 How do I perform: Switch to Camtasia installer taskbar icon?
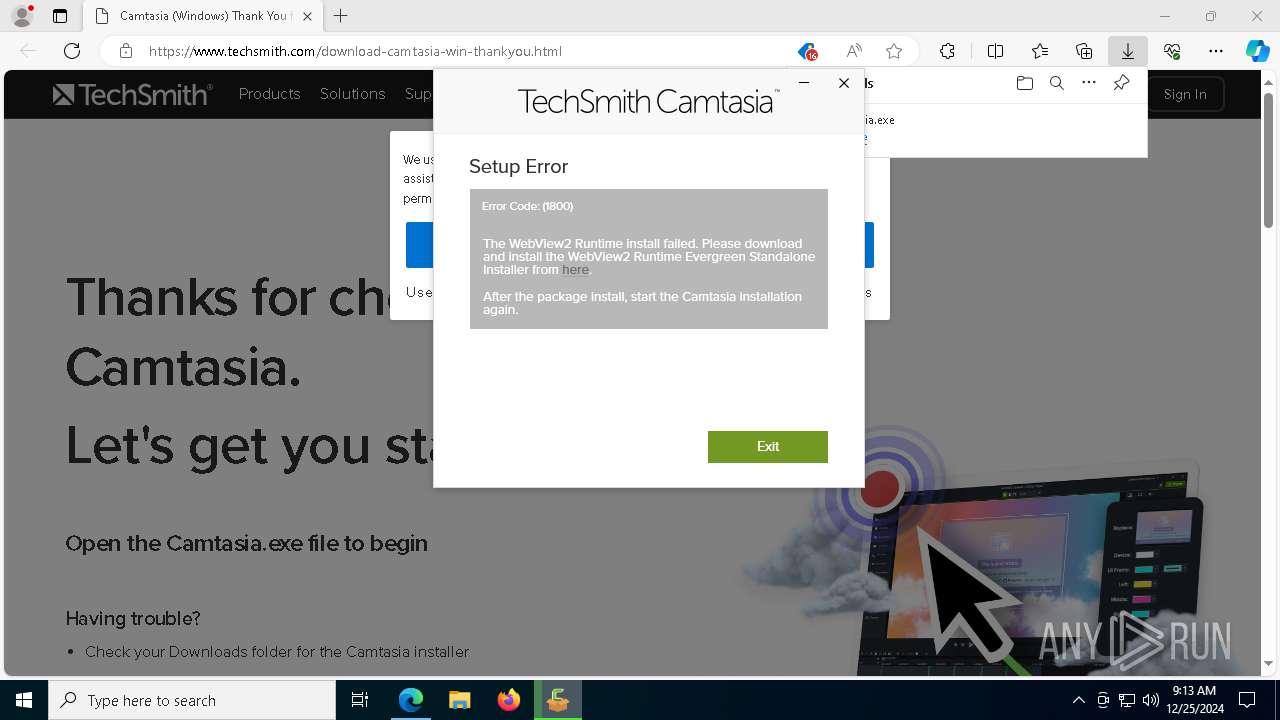[x=557, y=700]
